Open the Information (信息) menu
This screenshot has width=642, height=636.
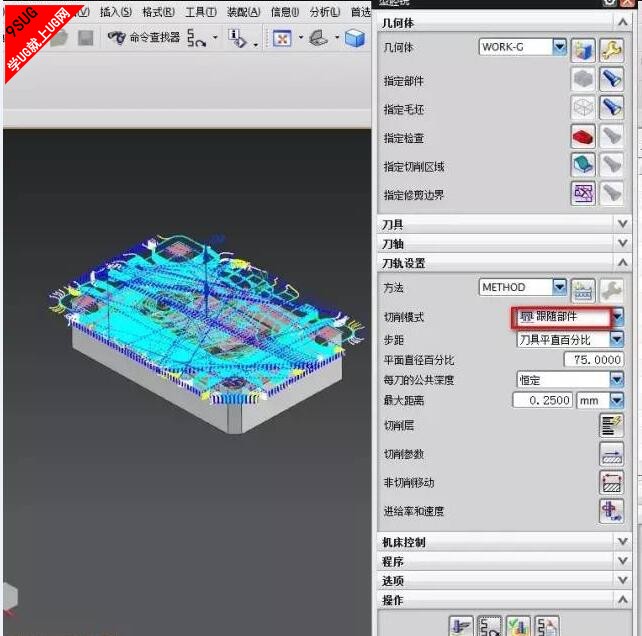tap(285, 12)
